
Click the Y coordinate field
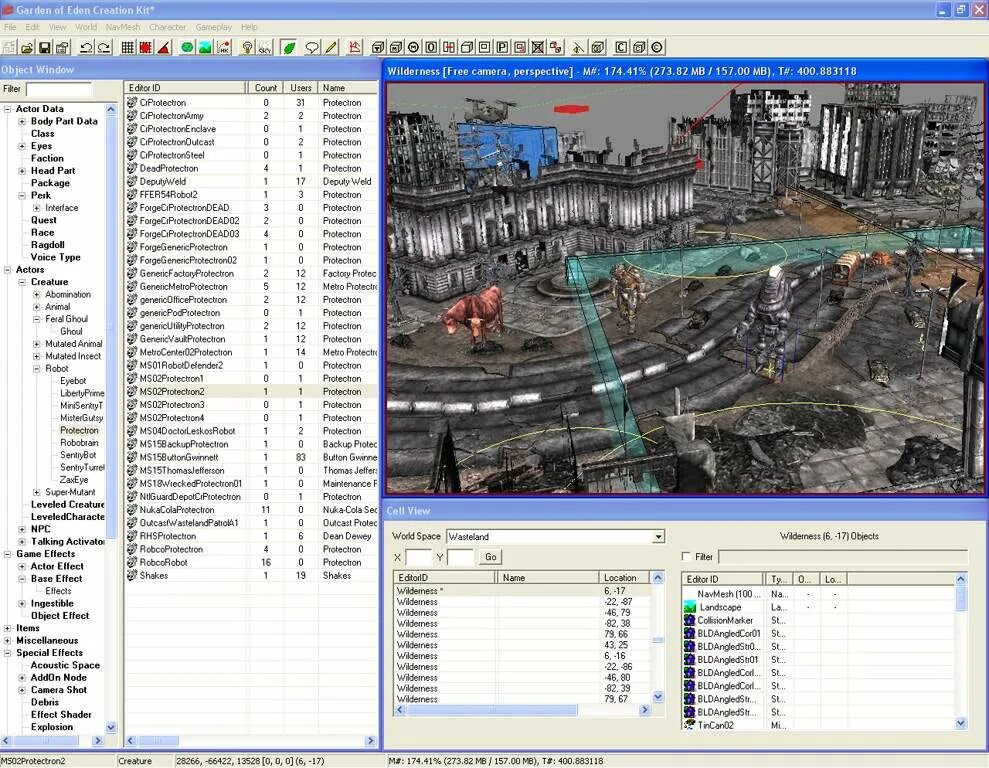coord(460,557)
